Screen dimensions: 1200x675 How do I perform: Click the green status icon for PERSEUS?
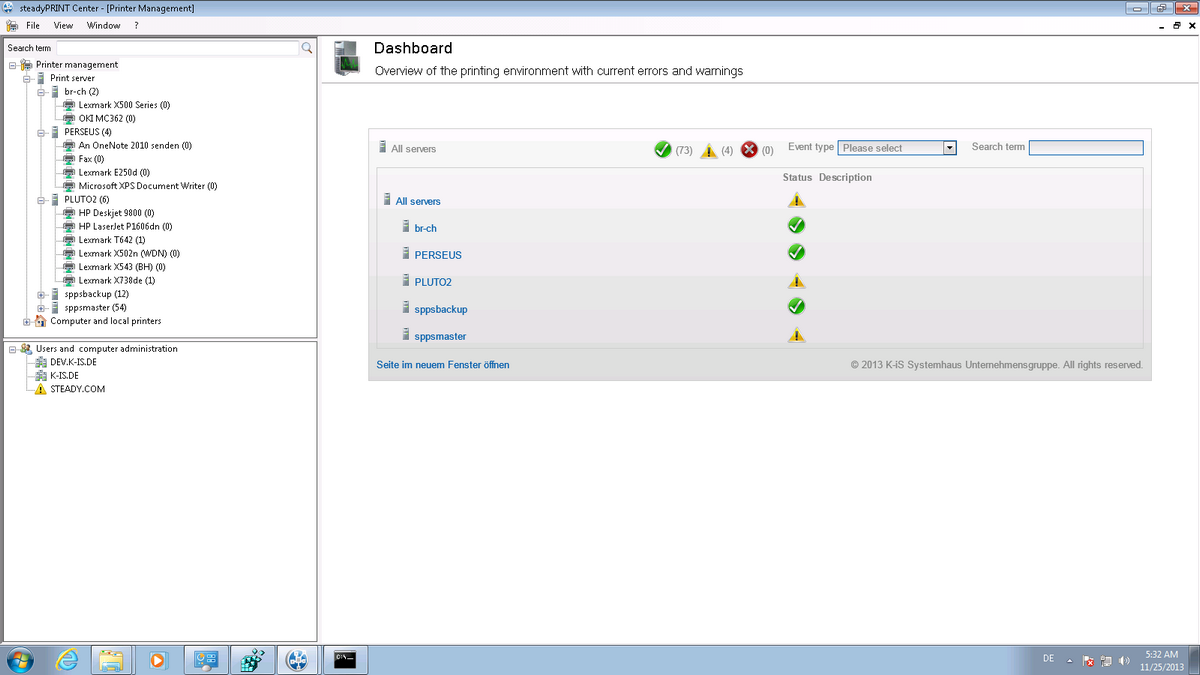pyautogui.click(x=797, y=252)
